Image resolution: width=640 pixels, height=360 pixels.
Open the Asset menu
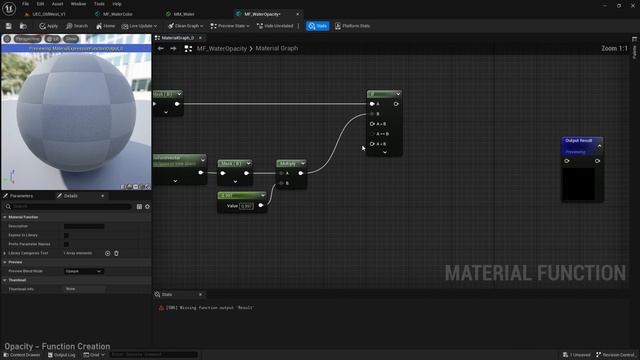[x=58, y=4]
